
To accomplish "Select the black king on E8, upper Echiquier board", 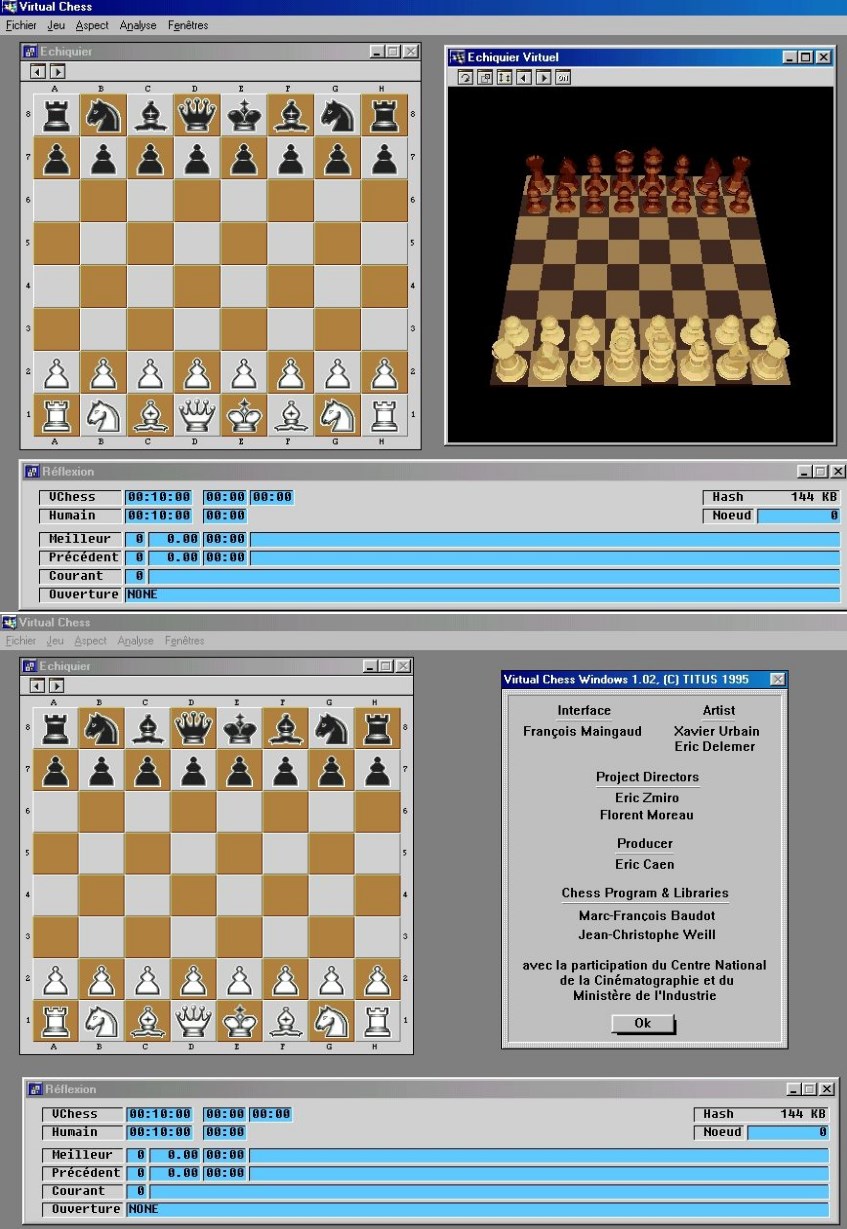I will point(243,115).
